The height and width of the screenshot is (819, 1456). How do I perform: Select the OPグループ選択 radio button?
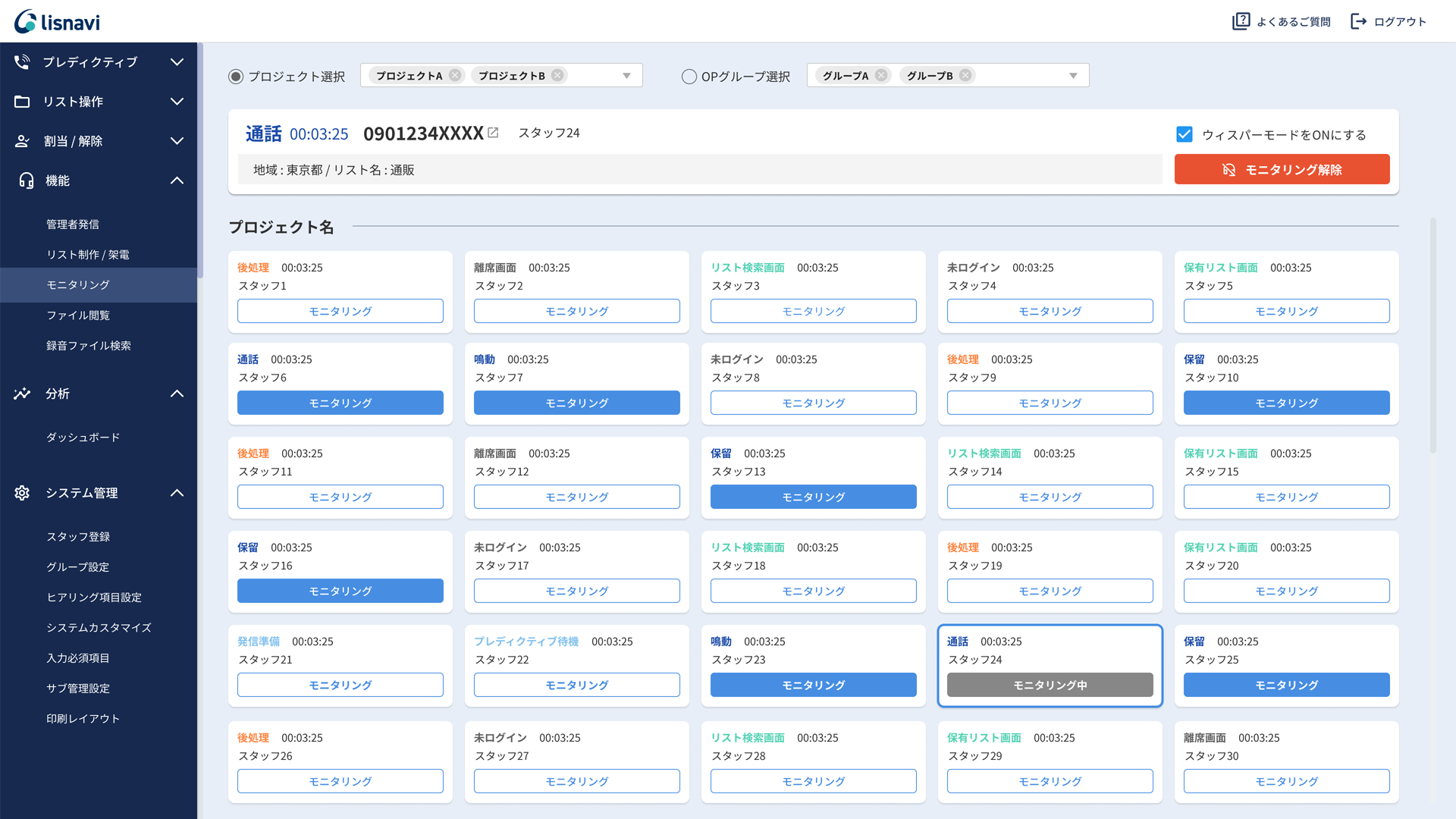pyautogui.click(x=689, y=77)
